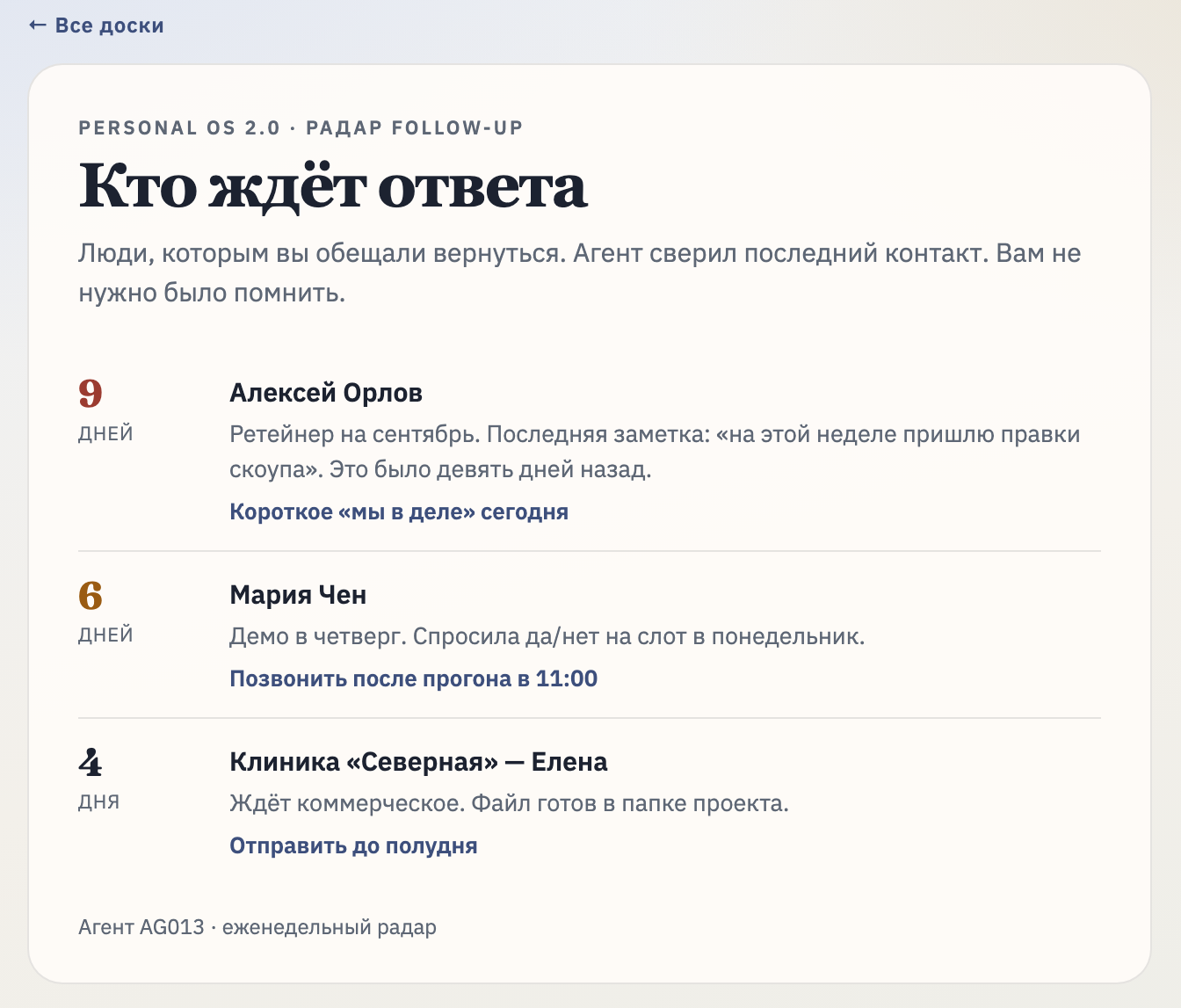Screen dimensions: 1181x1008
Task: Go back via "← Все доски" link
Action: tap(97, 25)
